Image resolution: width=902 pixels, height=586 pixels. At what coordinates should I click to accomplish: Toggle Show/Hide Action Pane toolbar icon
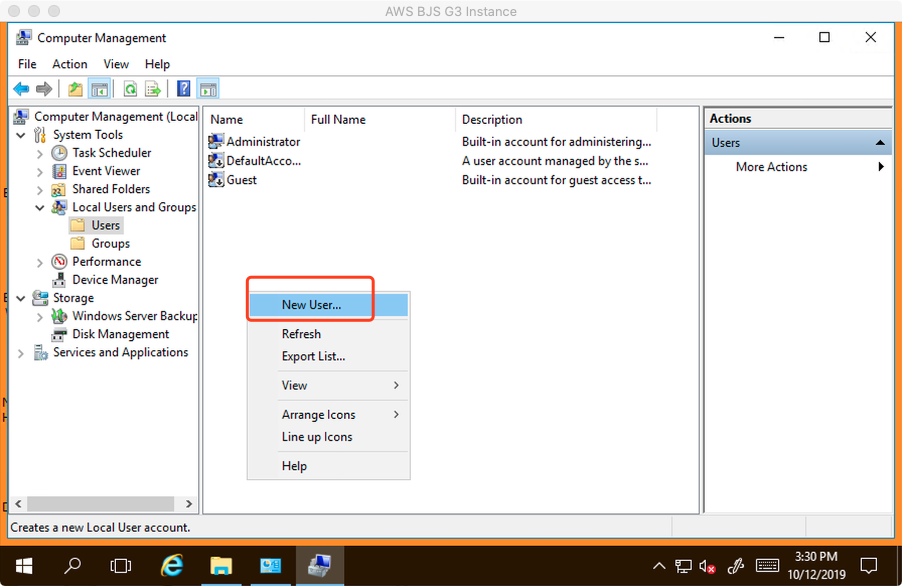pos(208,89)
